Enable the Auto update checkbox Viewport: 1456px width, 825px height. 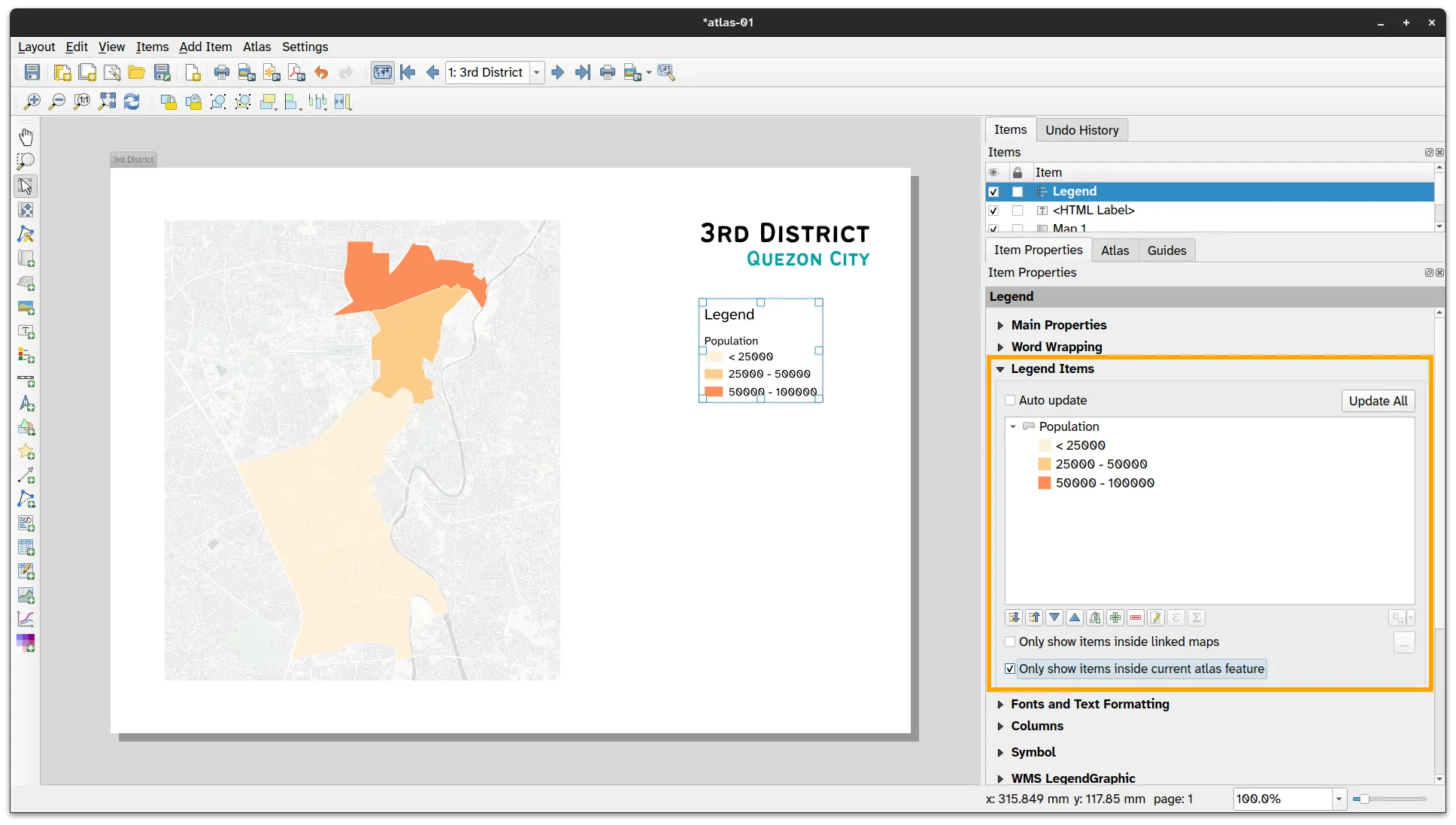point(1010,400)
